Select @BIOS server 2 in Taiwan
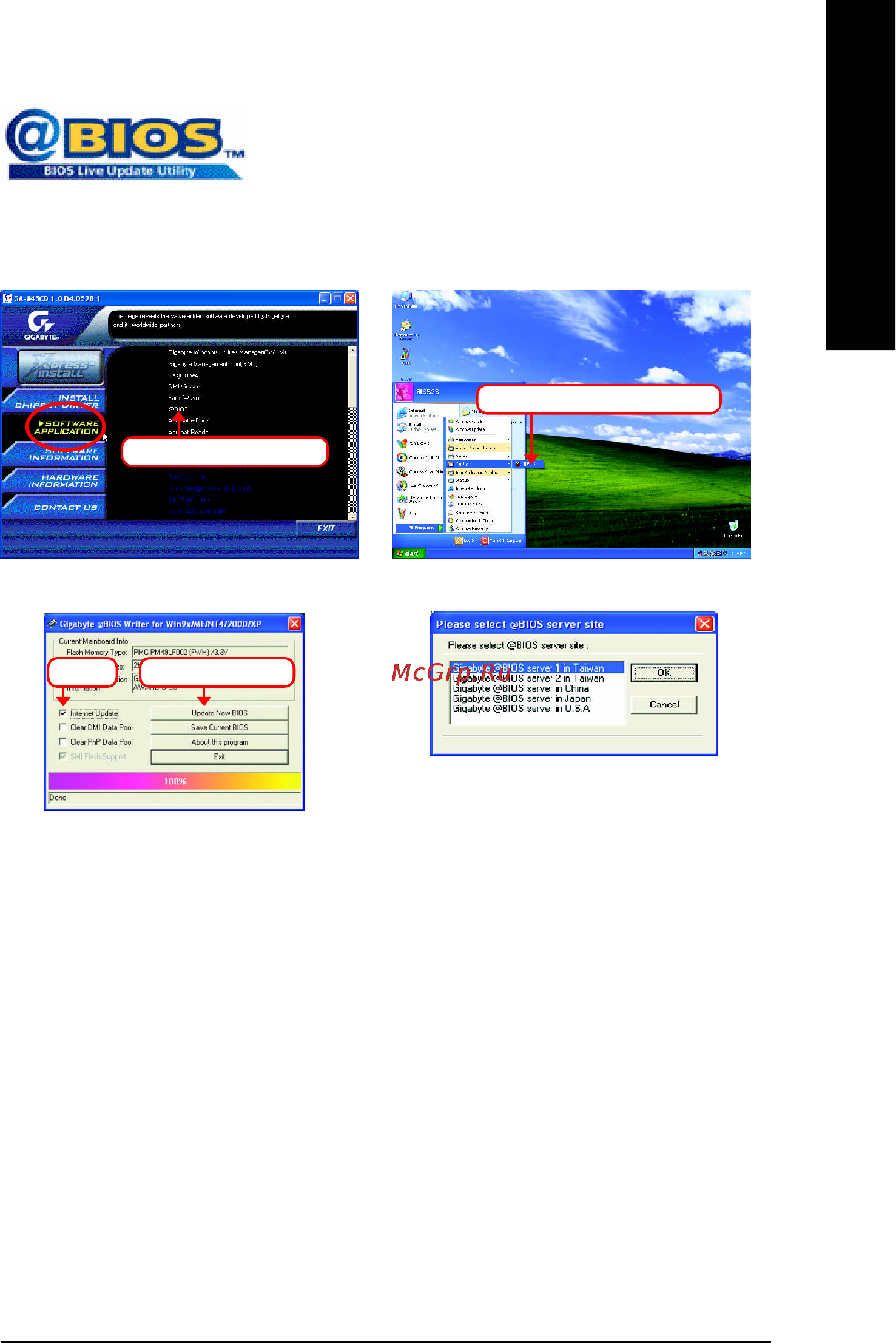Viewport: 896px width, 1343px height. click(528, 678)
